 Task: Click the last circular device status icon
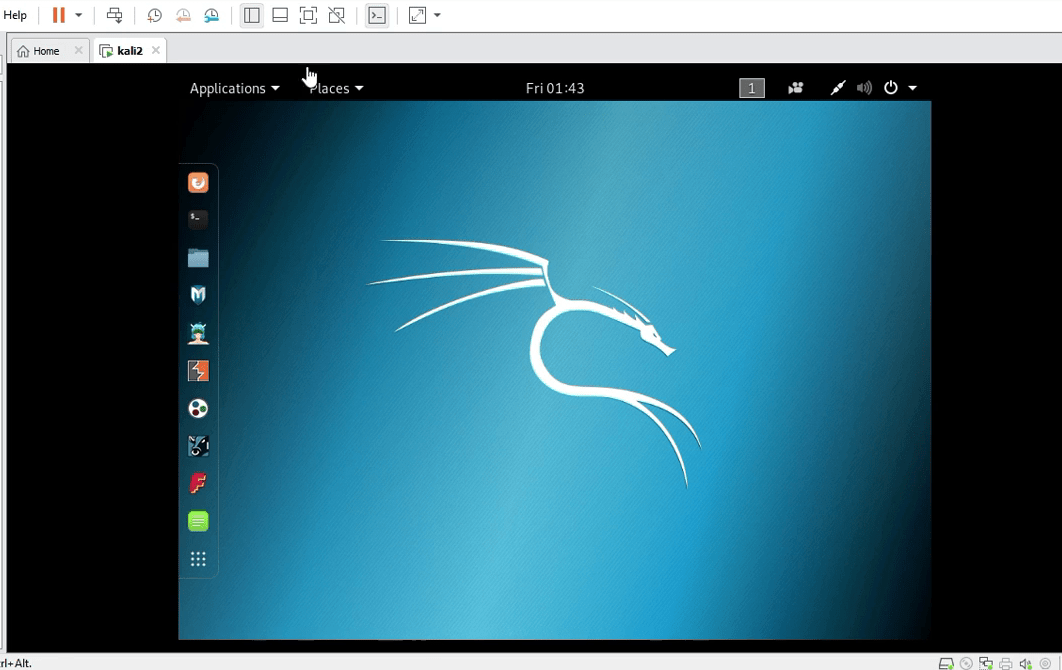click(1045, 663)
